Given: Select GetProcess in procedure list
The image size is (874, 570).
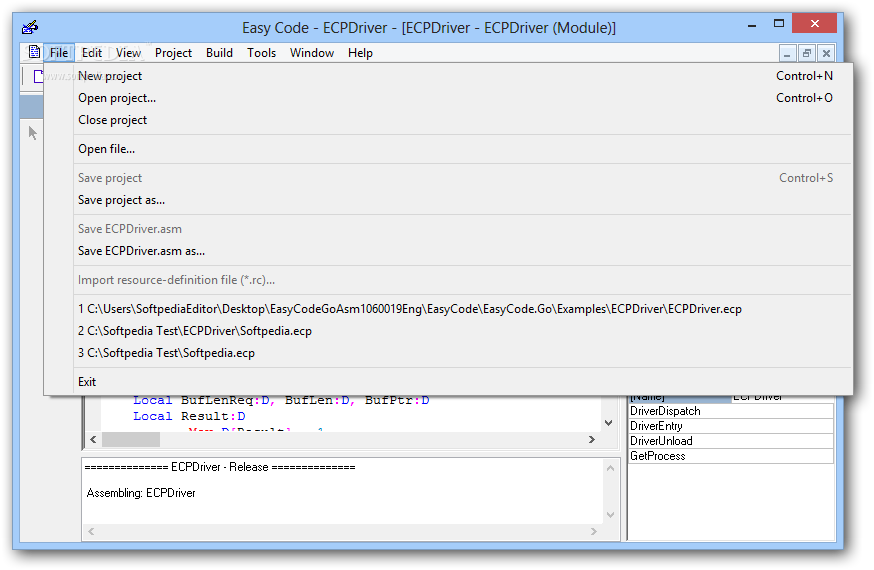Looking at the screenshot, I should coord(731,456).
